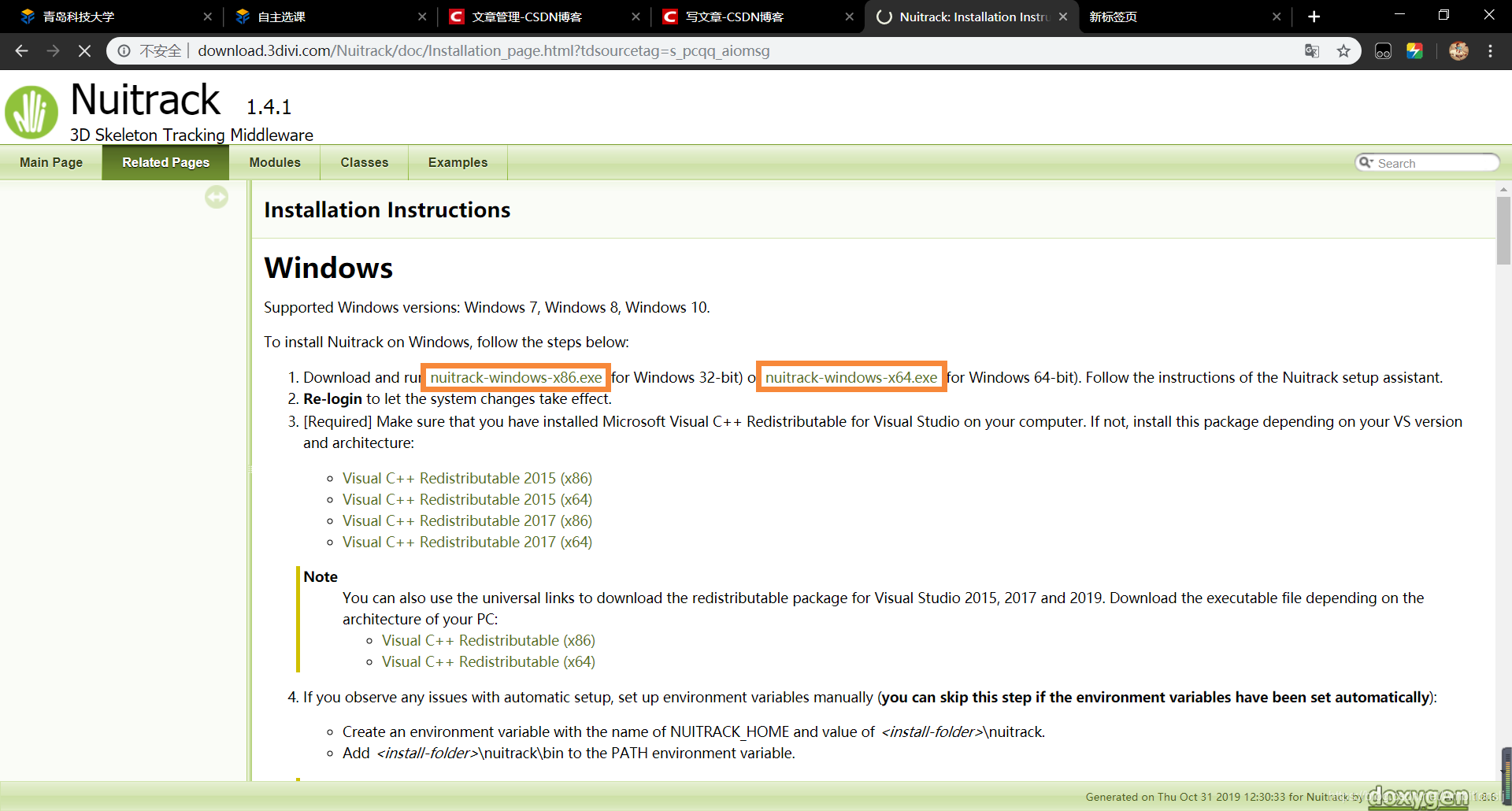Close the 新标签页 tab
This screenshot has height=811, width=1512.
pyautogui.click(x=1277, y=17)
